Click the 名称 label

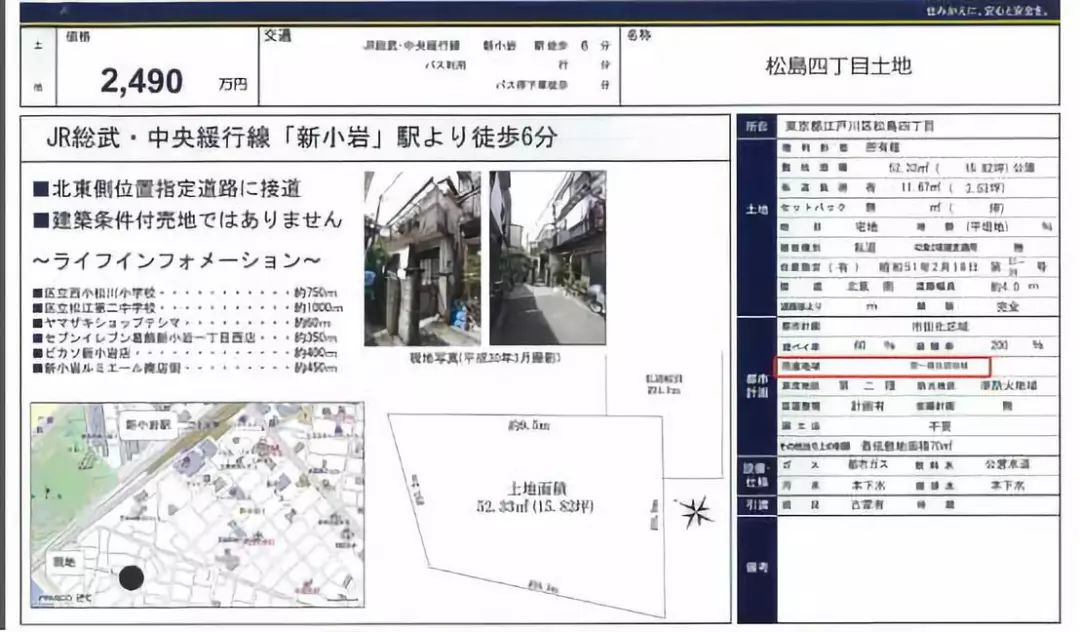click(638, 35)
